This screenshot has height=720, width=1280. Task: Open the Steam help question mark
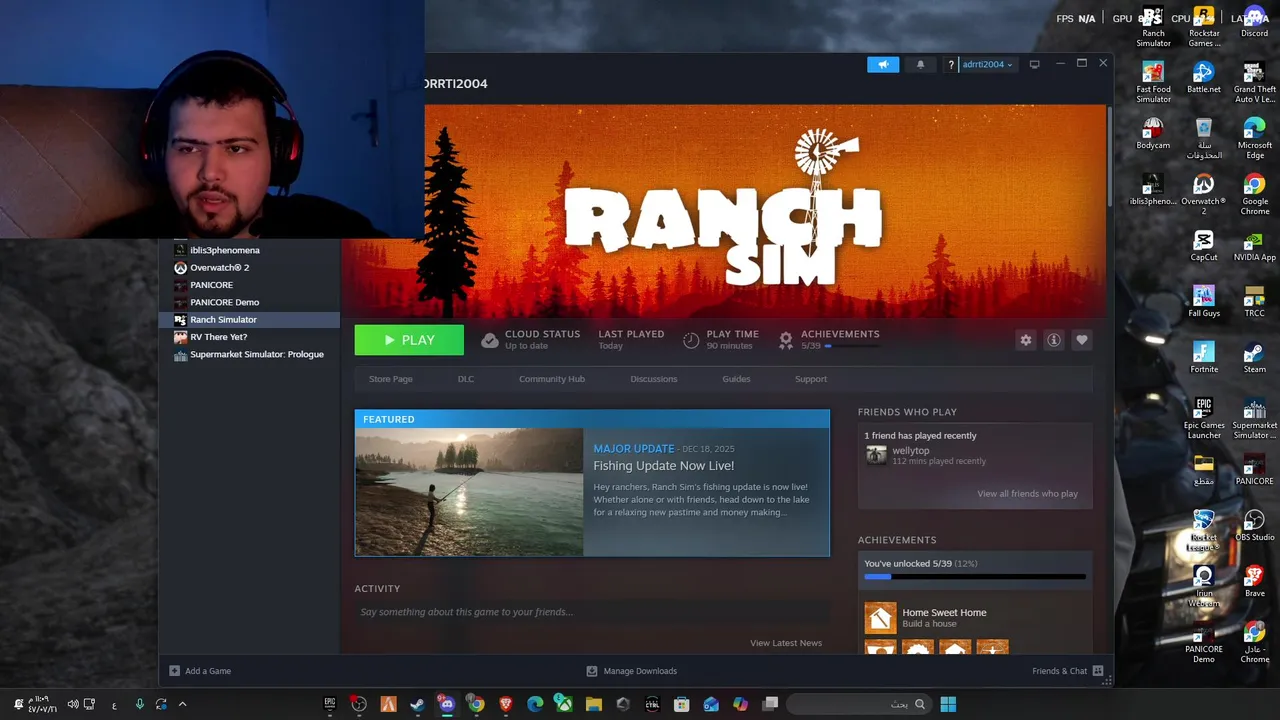pyautogui.click(x=951, y=65)
